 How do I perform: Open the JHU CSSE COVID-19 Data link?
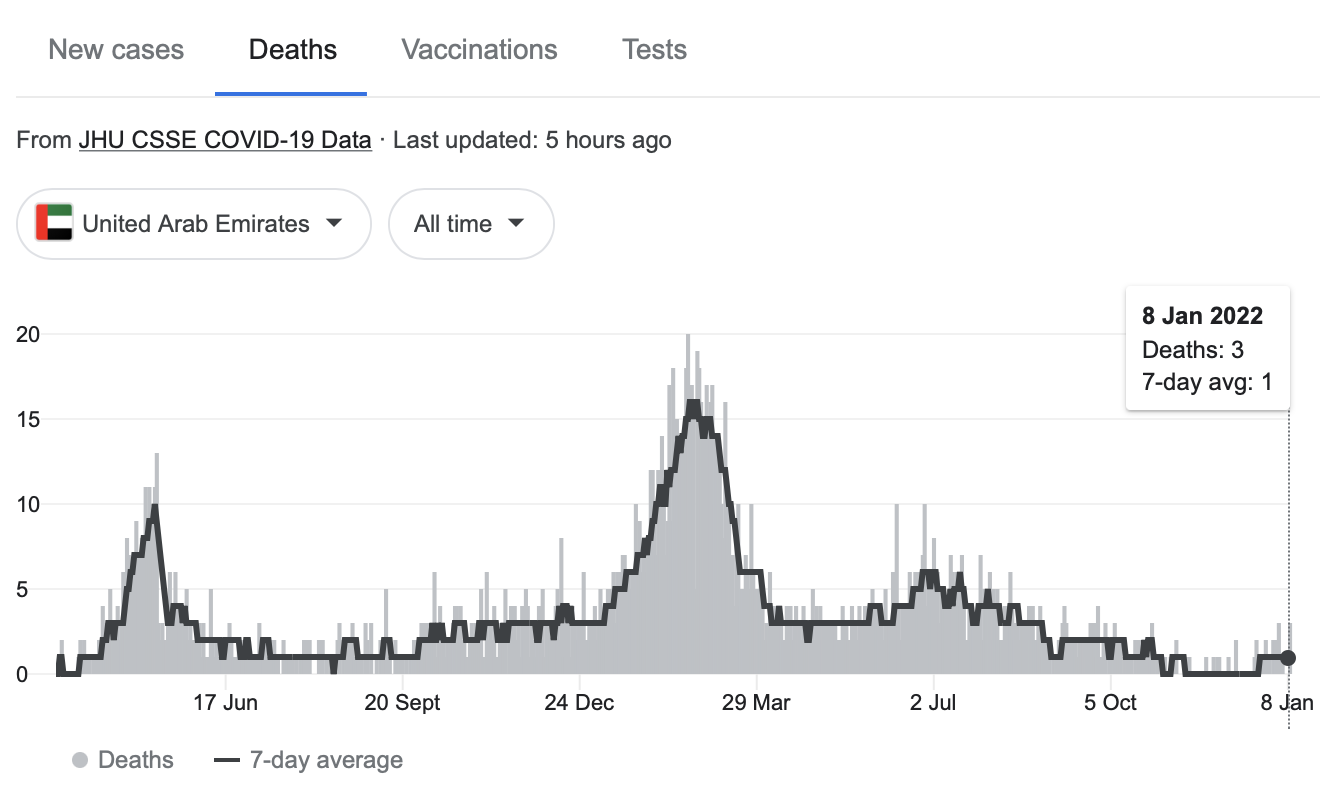[225, 140]
